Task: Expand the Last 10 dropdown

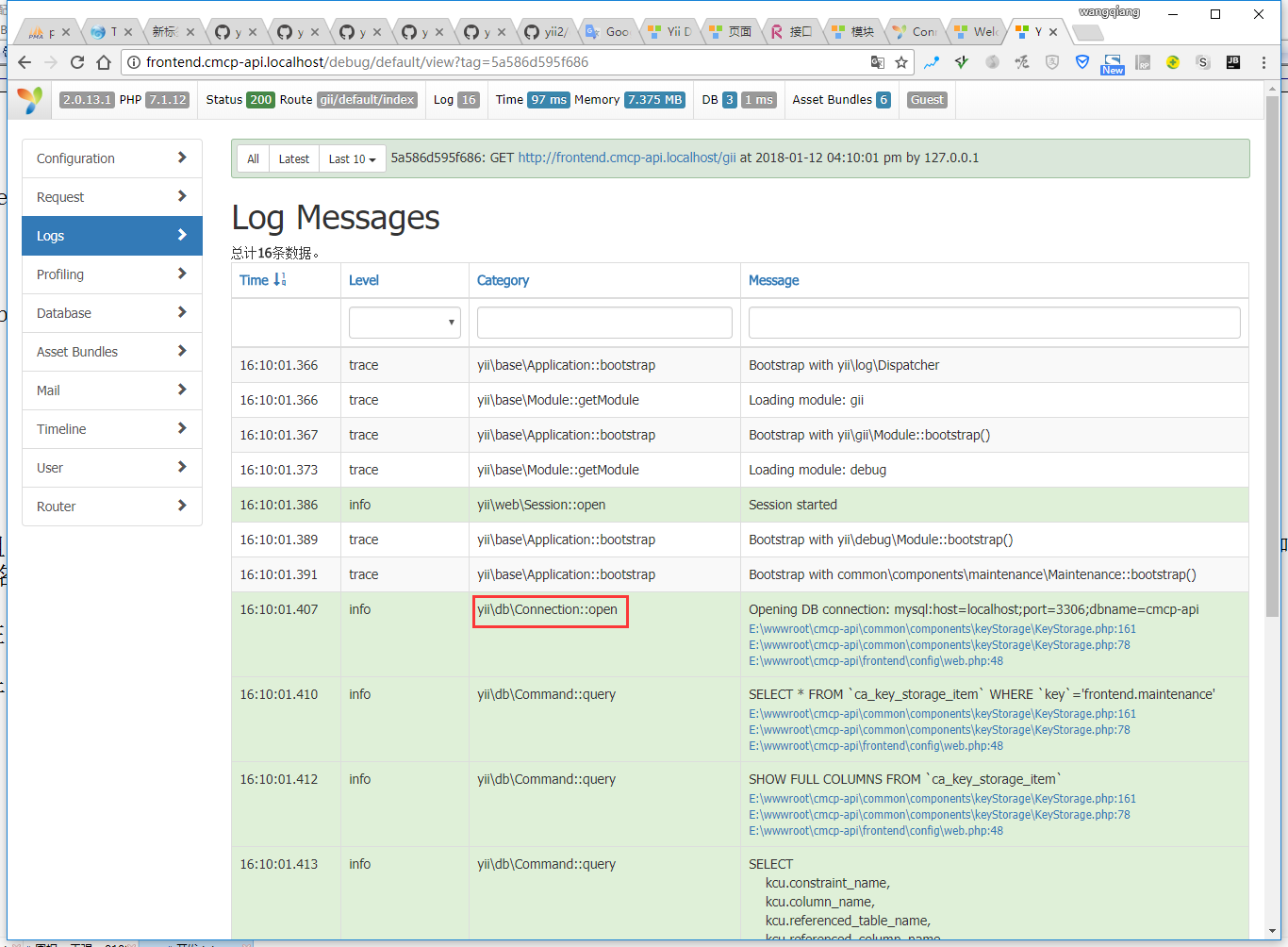Action: (x=352, y=159)
